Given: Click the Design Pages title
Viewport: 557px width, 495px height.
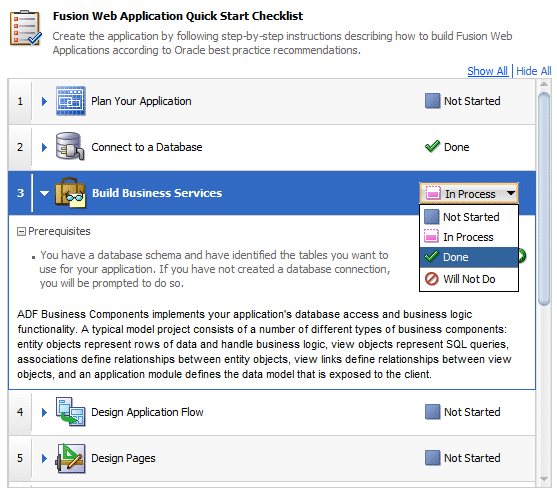Looking at the screenshot, I should (123, 458).
